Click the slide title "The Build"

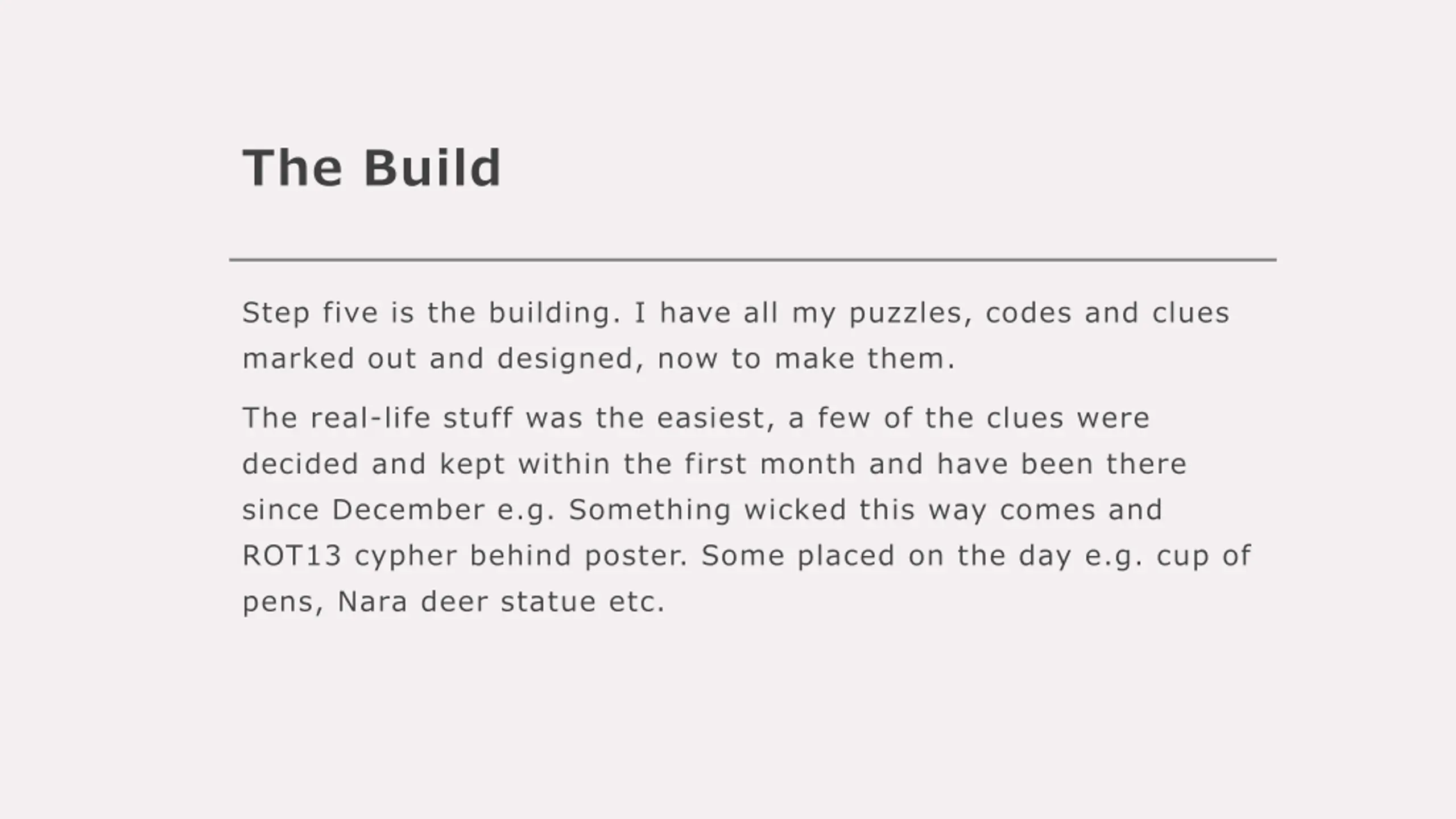coord(372,168)
